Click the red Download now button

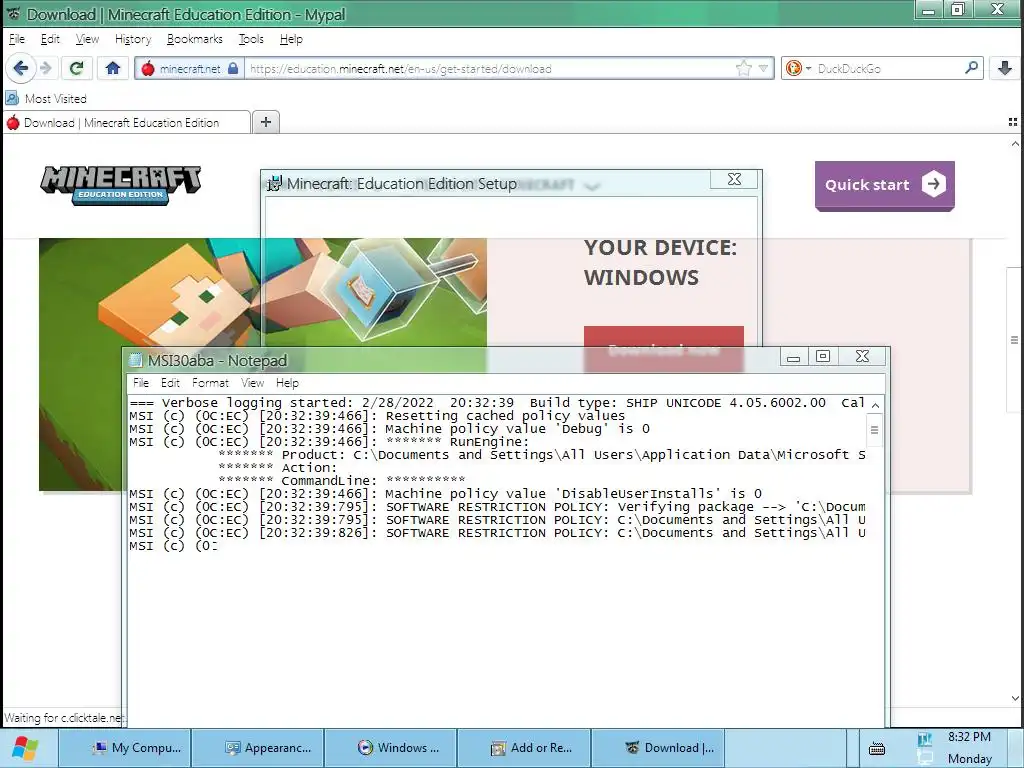coord(664,349)
